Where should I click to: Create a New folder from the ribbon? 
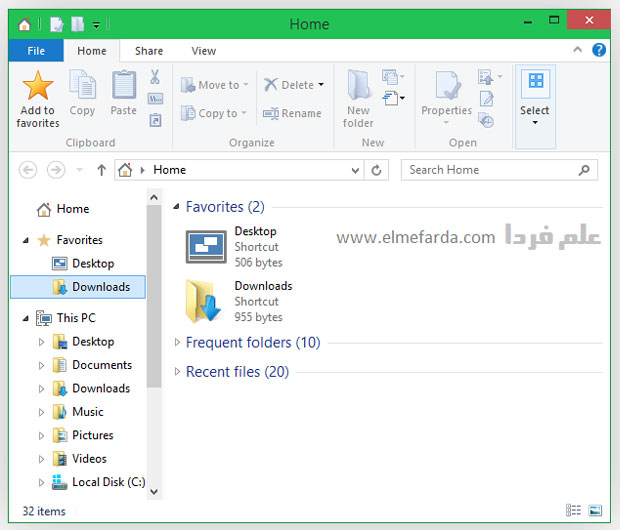358,94
